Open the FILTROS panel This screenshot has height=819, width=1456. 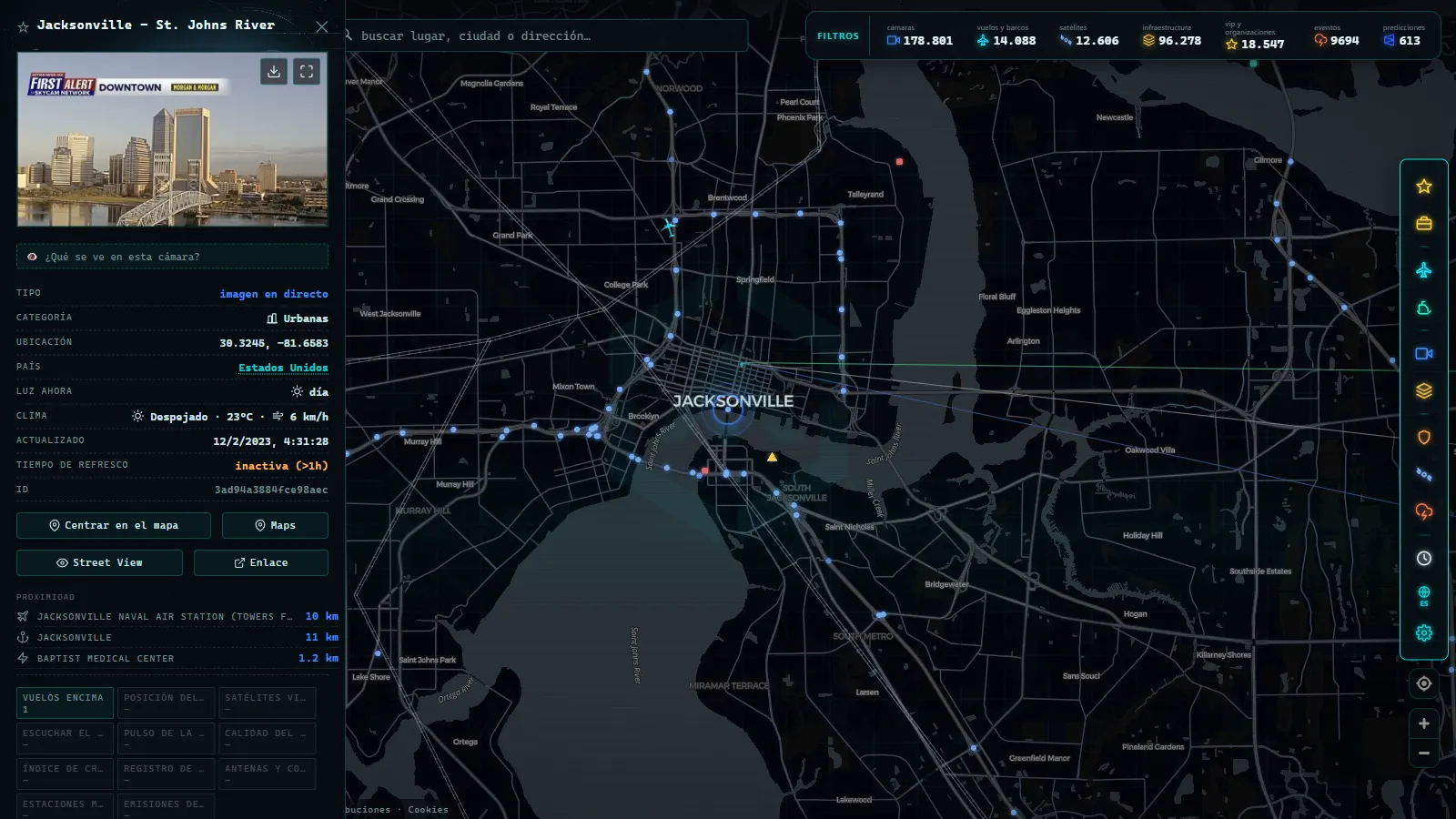tap(838, 36)
